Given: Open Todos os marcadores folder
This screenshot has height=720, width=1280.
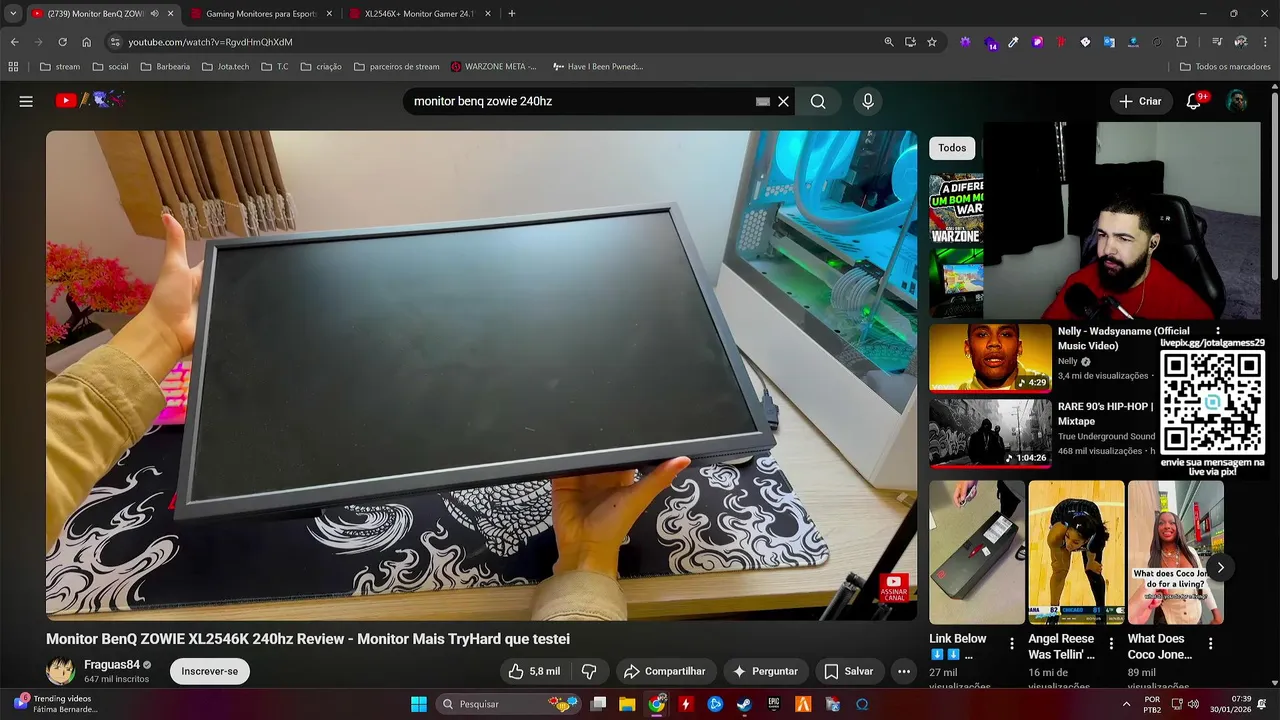Looking at the screenshot, I should (1225, 67).
